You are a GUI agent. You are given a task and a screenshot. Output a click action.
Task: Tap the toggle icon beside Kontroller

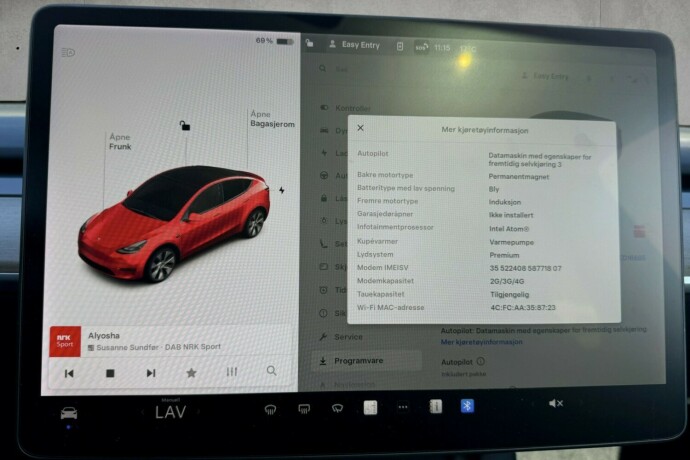click(324, 107)
